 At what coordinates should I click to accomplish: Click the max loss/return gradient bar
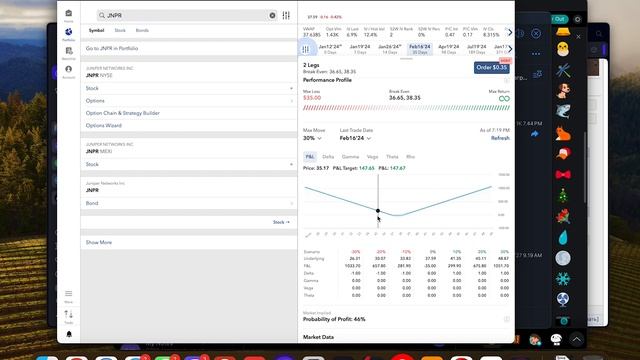pos(406,108)
